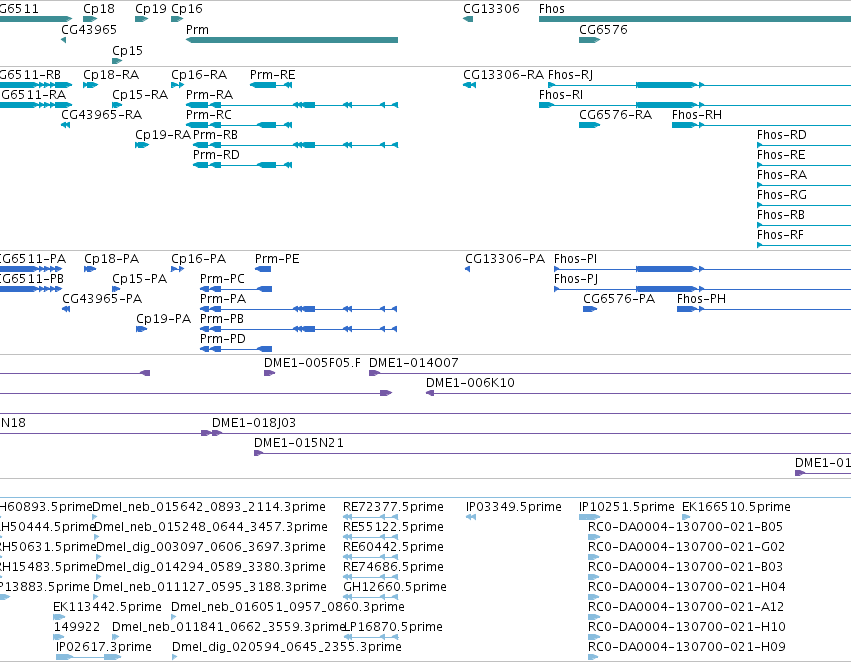The height and width of the screenshot is (662, 851).
Task: Click the Fhos-RJ transcript exon block
Action: 666,85
